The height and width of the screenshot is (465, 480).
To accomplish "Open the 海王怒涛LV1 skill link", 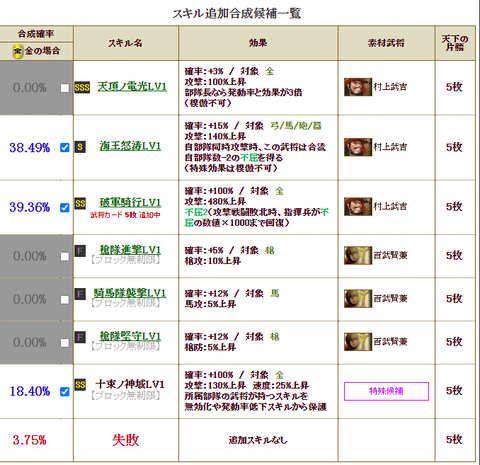I will coord(130,146).
